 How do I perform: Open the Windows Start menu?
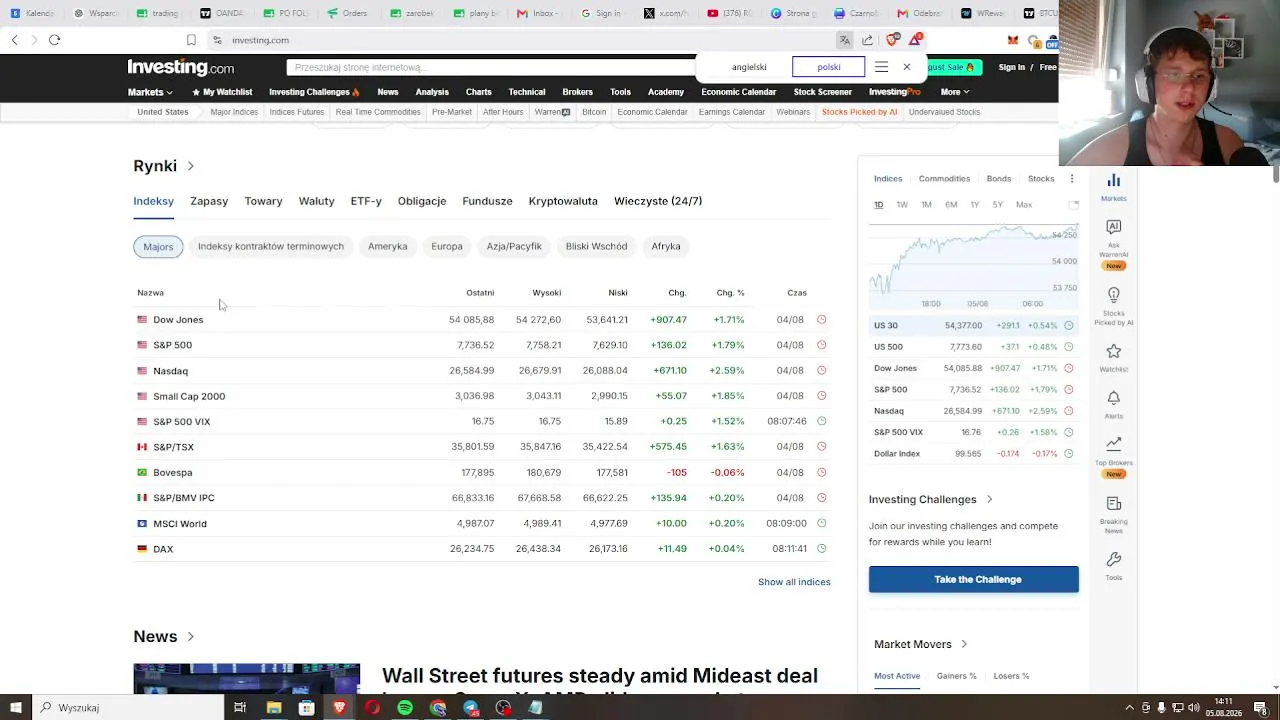pos(15,708)
